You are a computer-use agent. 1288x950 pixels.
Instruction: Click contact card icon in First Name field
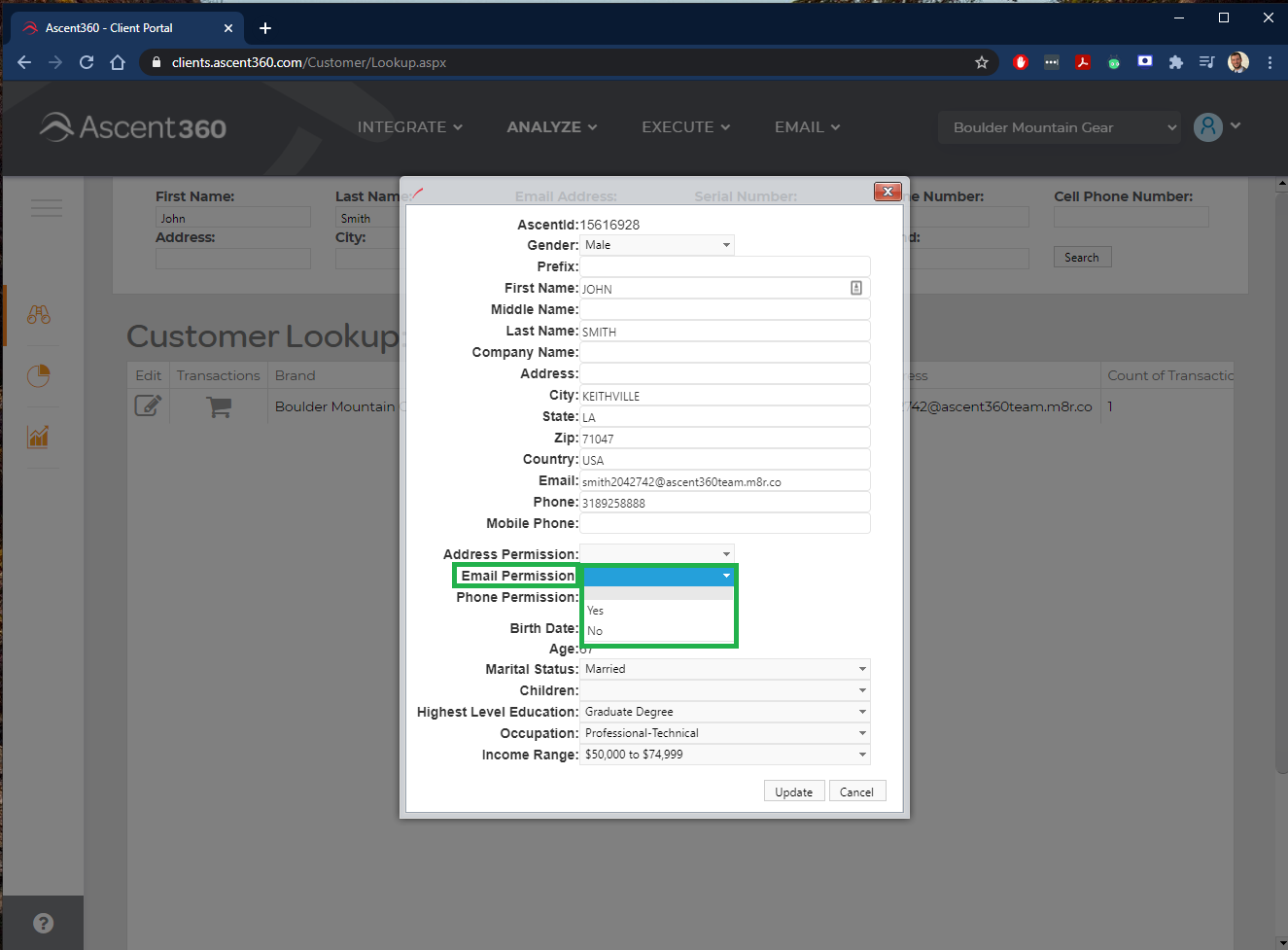[x=856, y=288]
